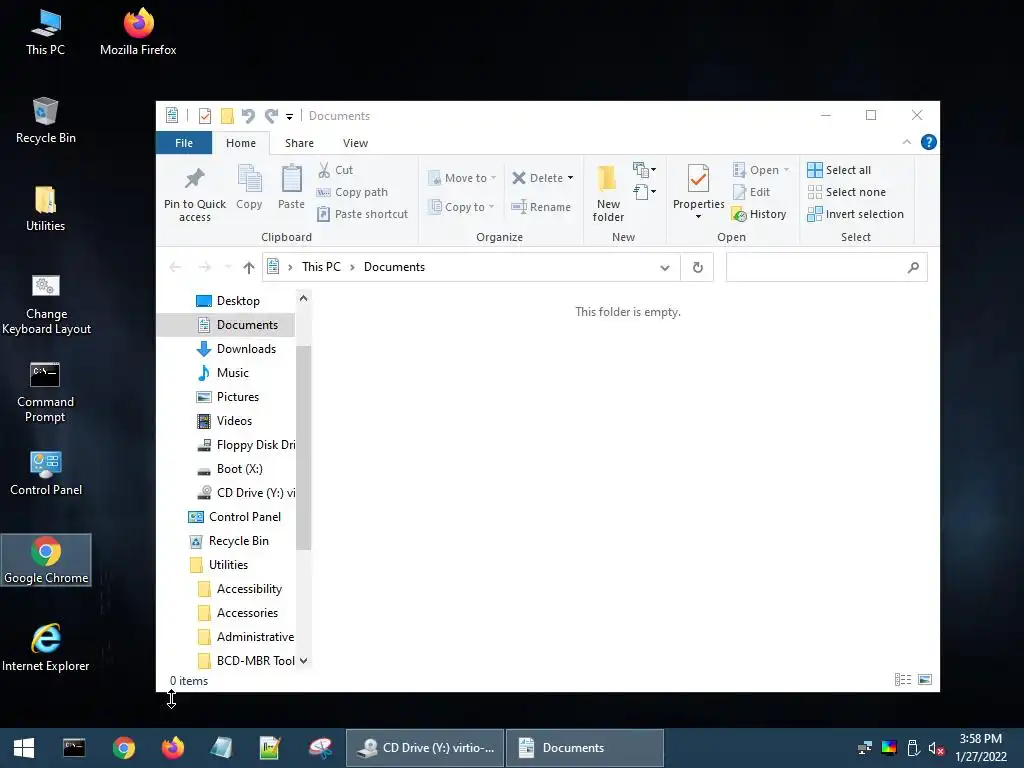Select Change Keyboard Layout desktop icon
The height and width of the screenshot is (768, 1024).
46,306
